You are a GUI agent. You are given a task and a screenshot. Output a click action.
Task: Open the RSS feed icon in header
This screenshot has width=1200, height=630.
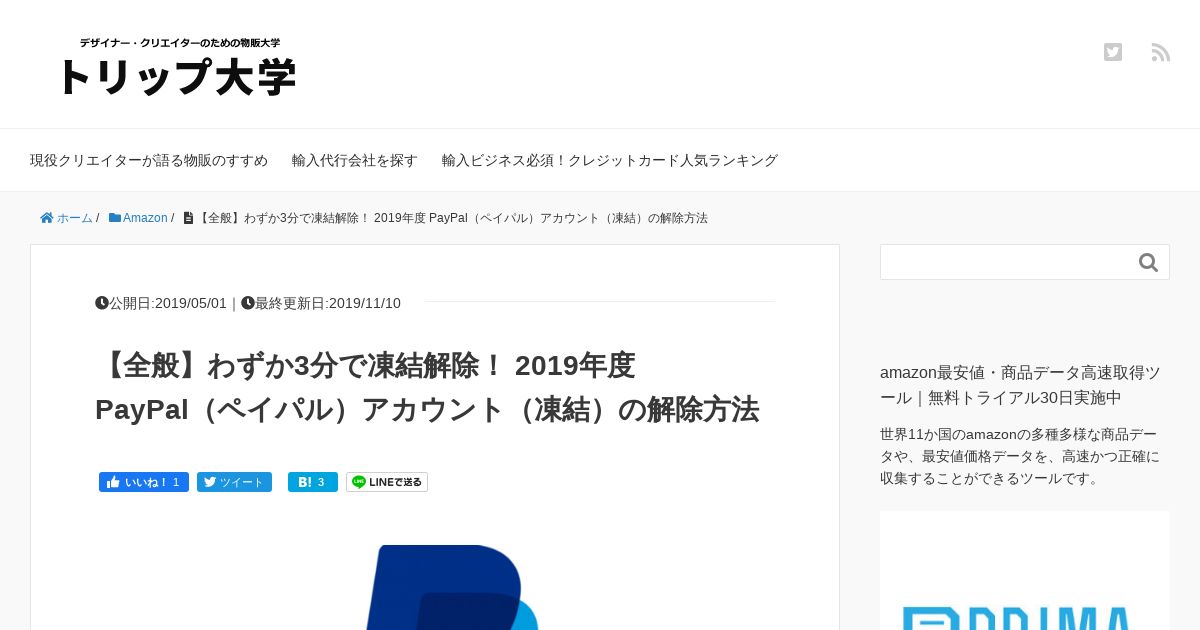(x=1160, y=52)
